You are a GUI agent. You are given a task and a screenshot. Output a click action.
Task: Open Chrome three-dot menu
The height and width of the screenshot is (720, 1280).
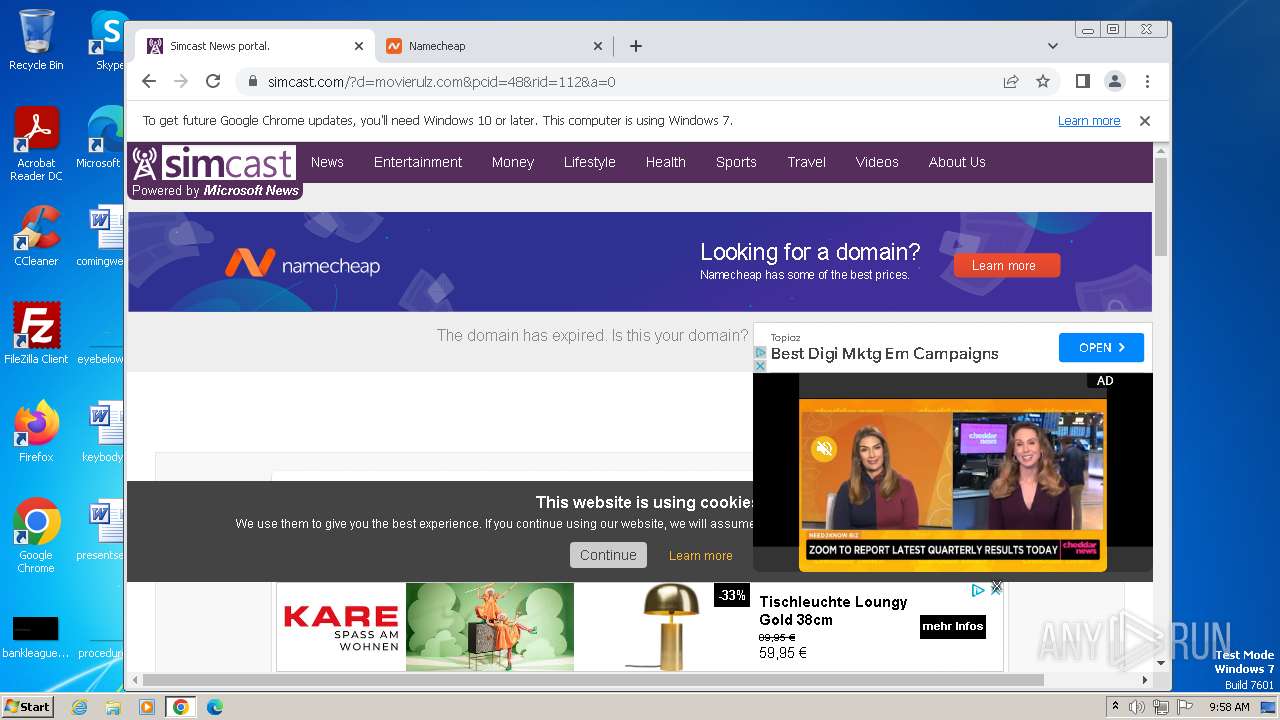(1147, 81)
